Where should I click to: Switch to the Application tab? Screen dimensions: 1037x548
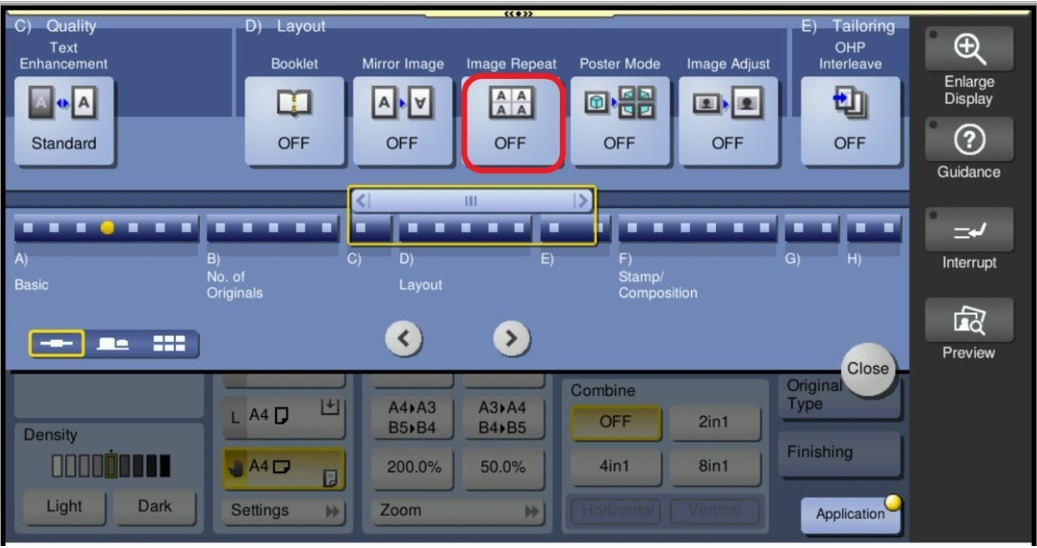[x=849, y=514]
